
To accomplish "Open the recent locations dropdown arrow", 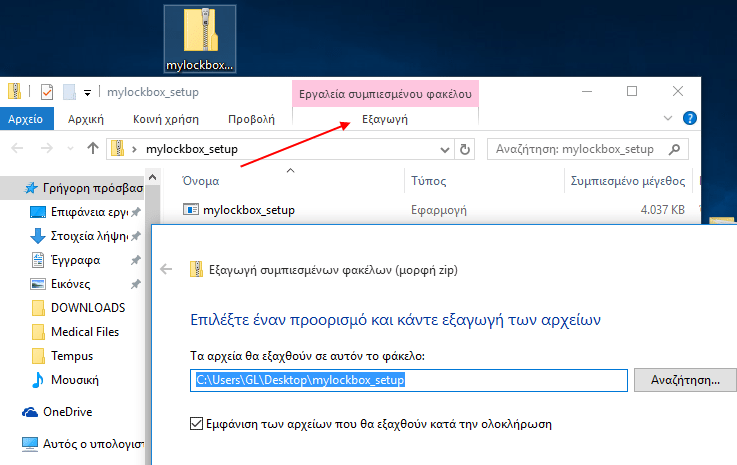I will tap(71, 149).
